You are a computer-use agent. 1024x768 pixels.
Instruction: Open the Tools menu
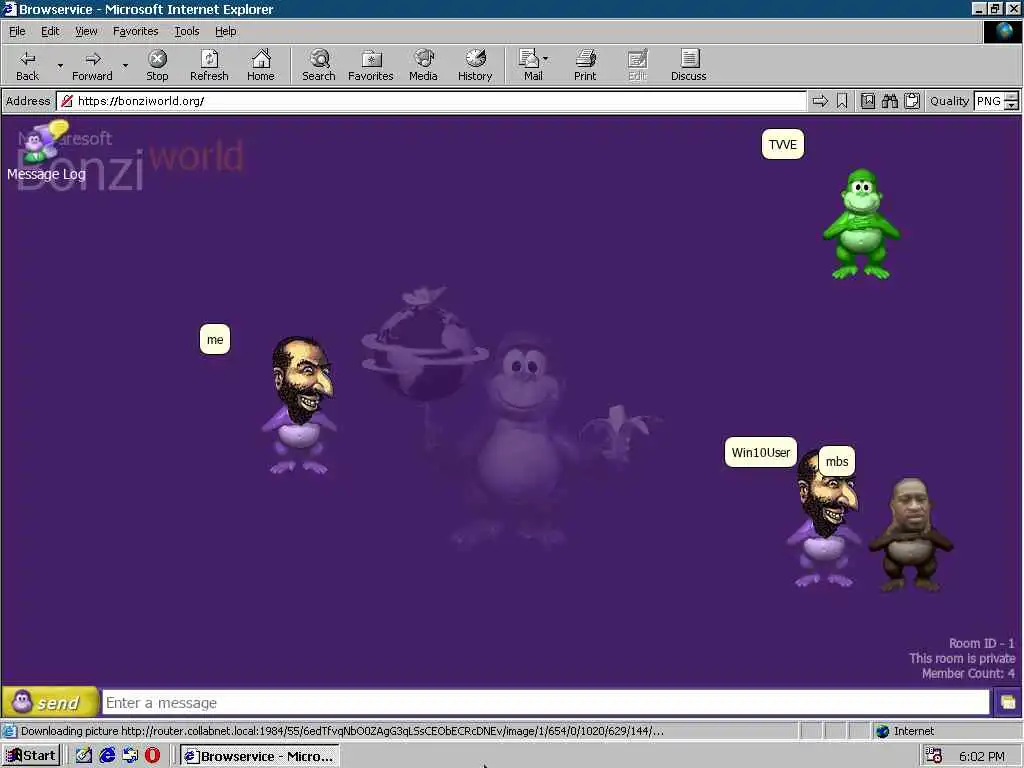coord(187,31)
